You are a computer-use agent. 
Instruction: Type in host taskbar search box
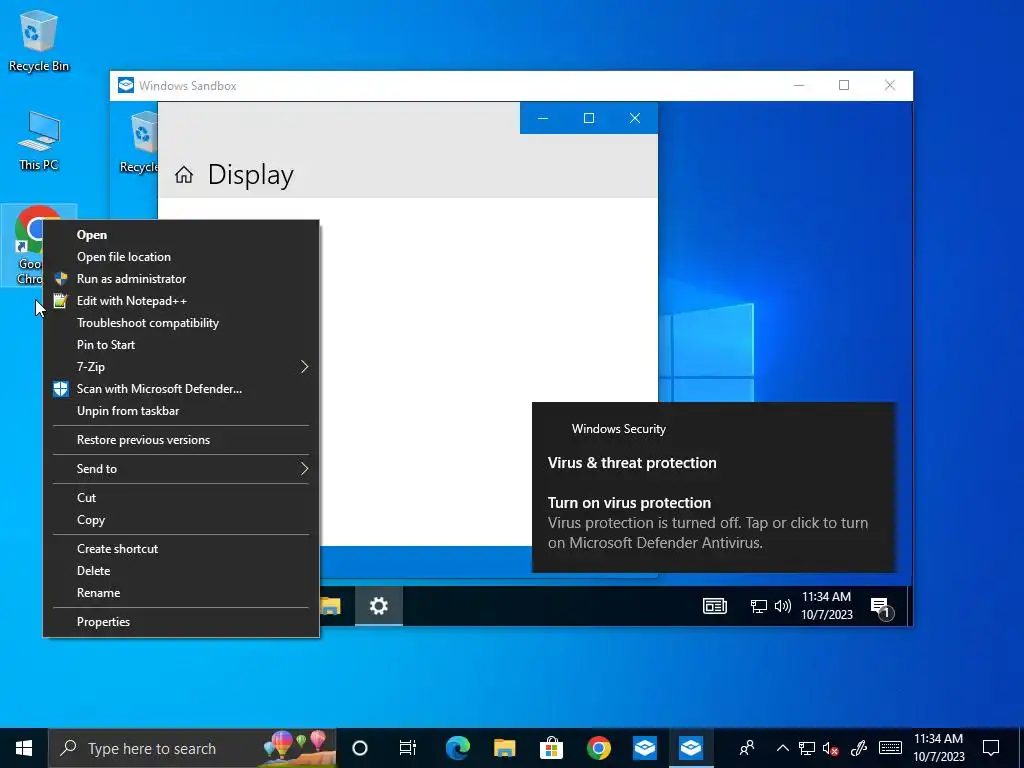click(x=192, y=748)
